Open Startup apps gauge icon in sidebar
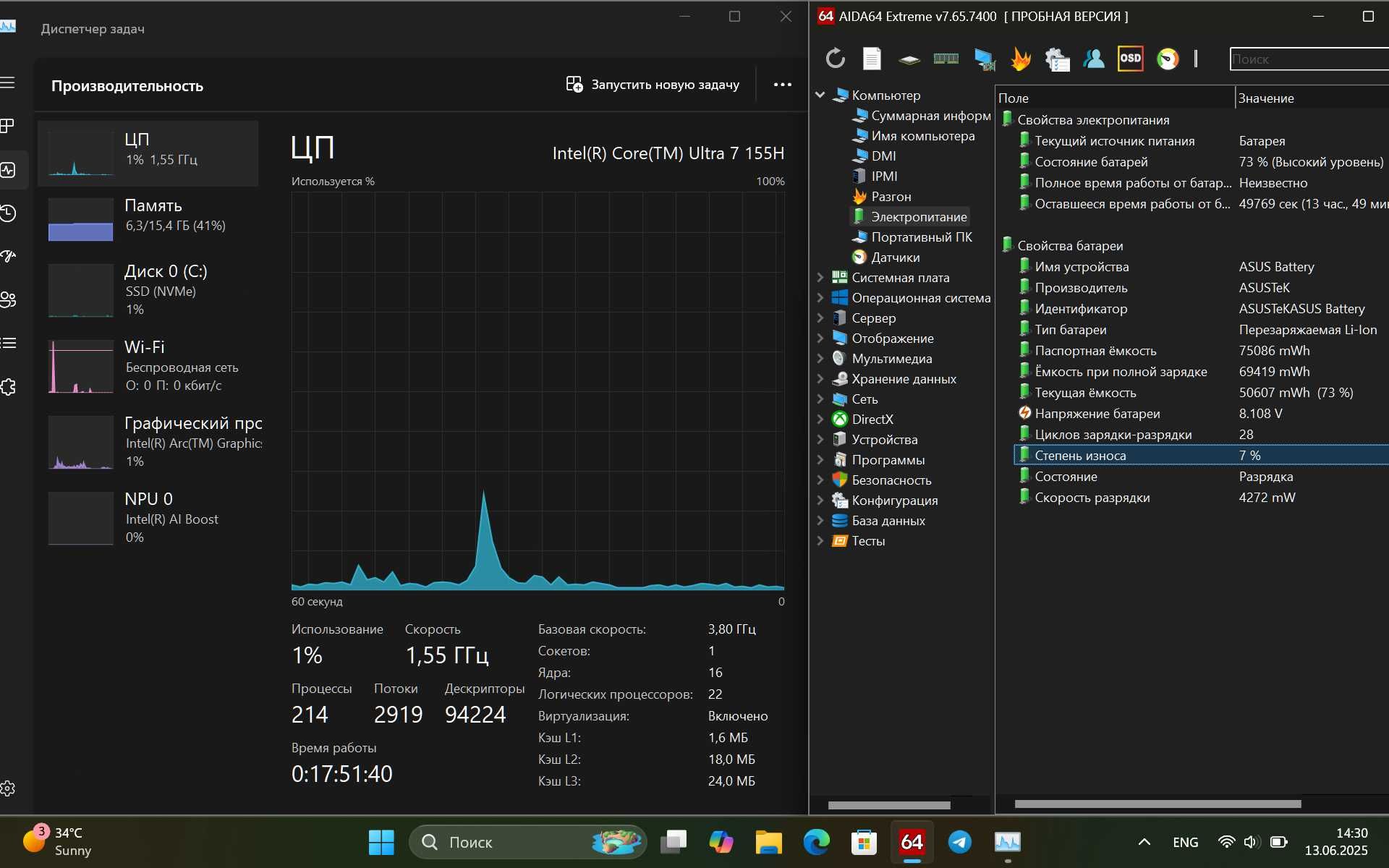The width and height of the screenshot is (1389, 868). [x=8, y=256]
